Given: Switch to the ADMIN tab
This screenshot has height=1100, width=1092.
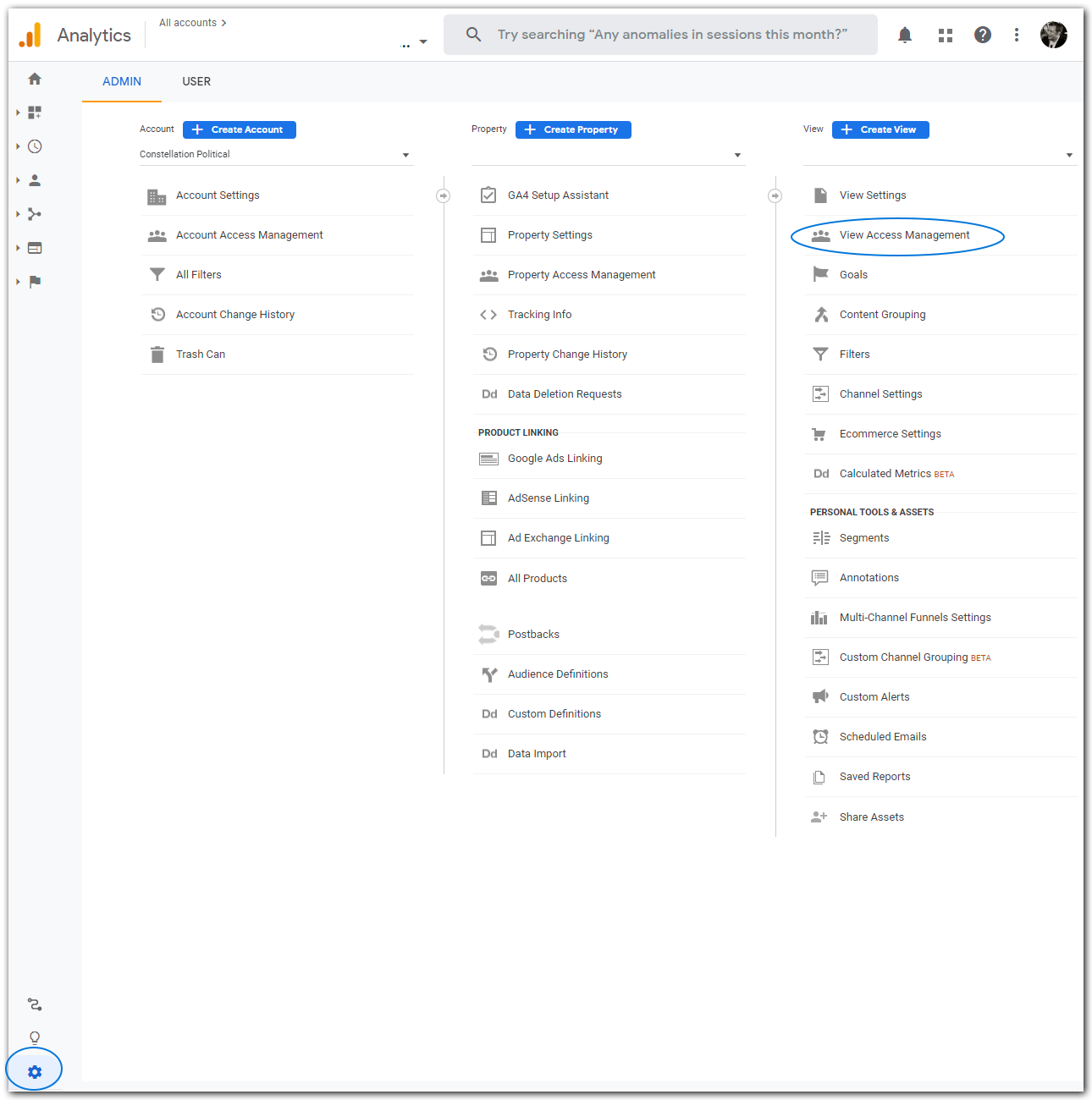Looking at the screenshot, I should click(122, 82).
